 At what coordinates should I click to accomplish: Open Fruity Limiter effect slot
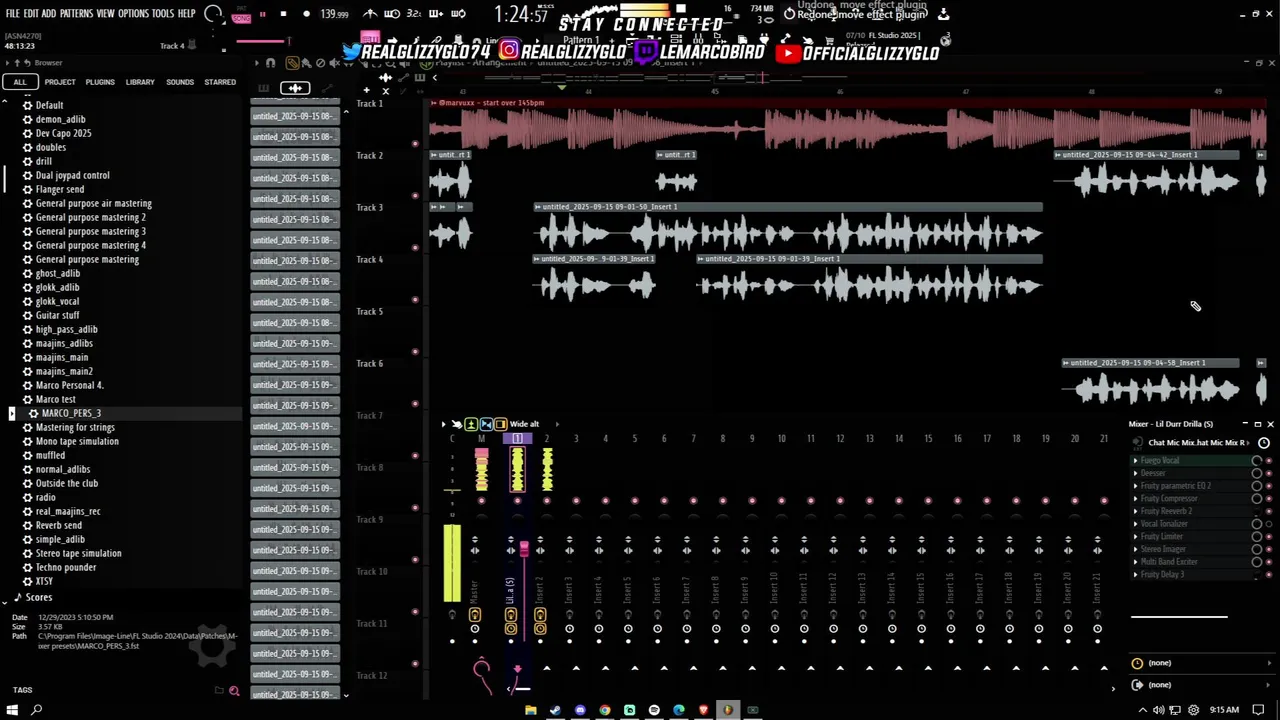(x=1161, y=537)
